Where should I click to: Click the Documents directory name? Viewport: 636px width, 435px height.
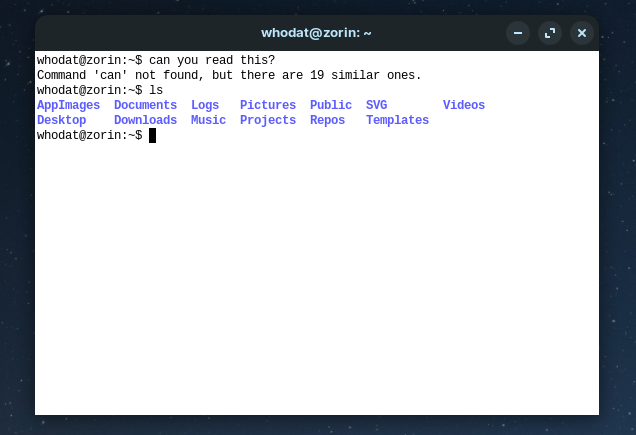click(146, 105)
